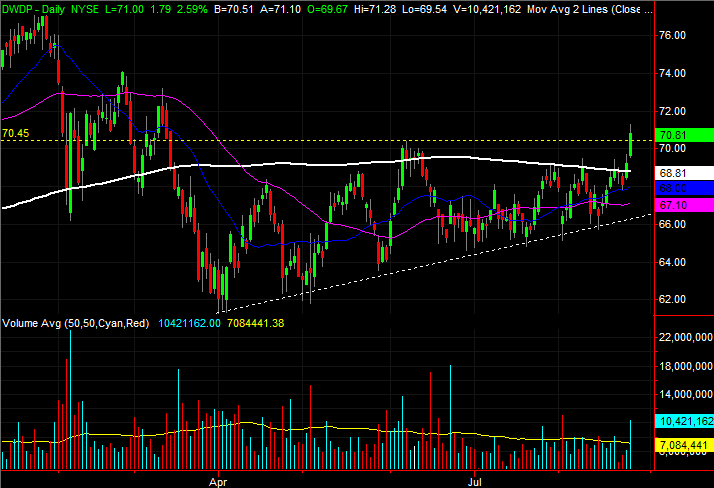Click the green 70.81 current price tag
Viewport: 714px width, 488px height.
[684, 135]
